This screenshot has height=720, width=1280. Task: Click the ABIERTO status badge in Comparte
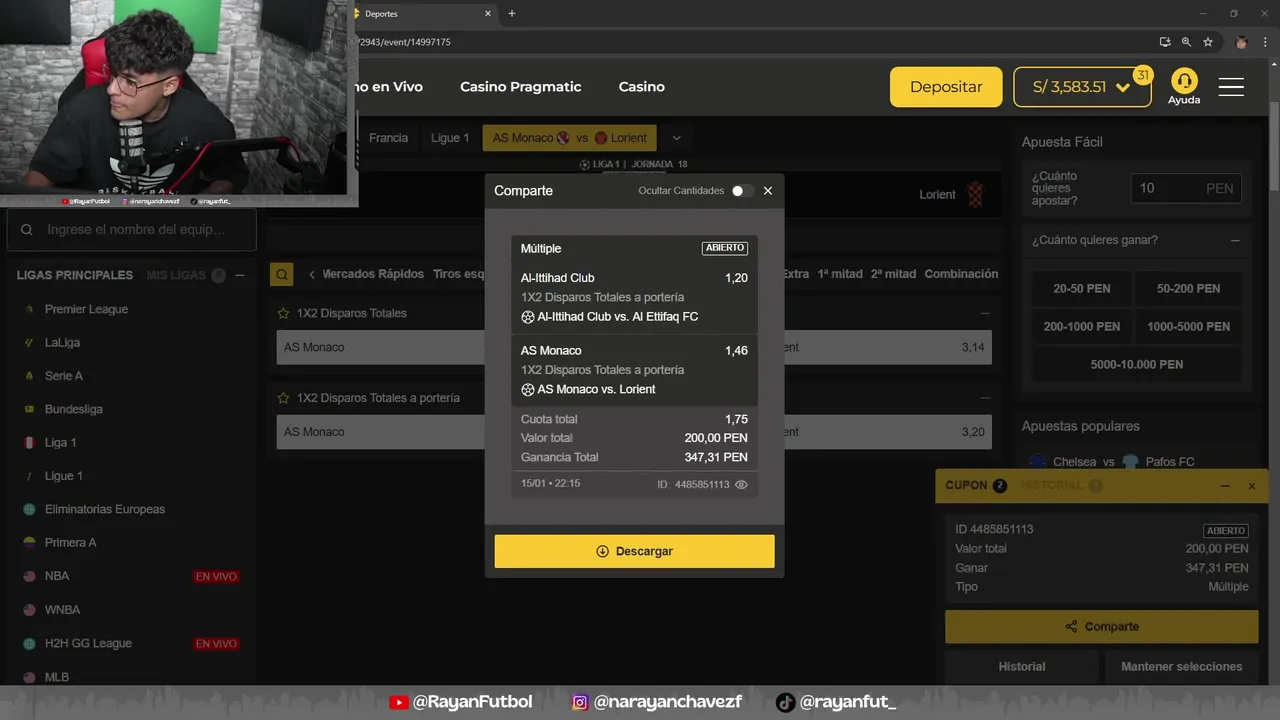pos(725,248)
